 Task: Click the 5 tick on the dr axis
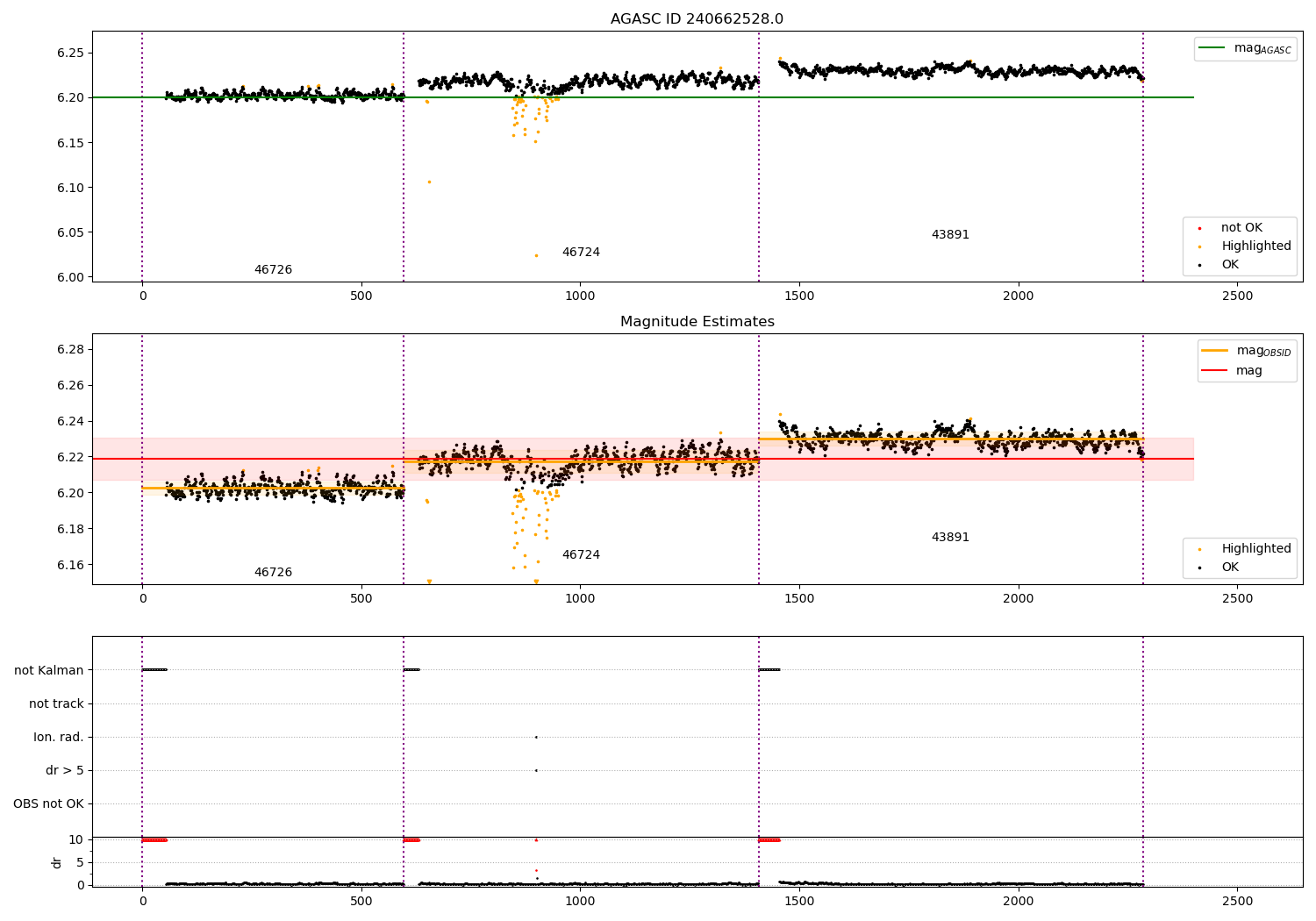pos(80,863)
